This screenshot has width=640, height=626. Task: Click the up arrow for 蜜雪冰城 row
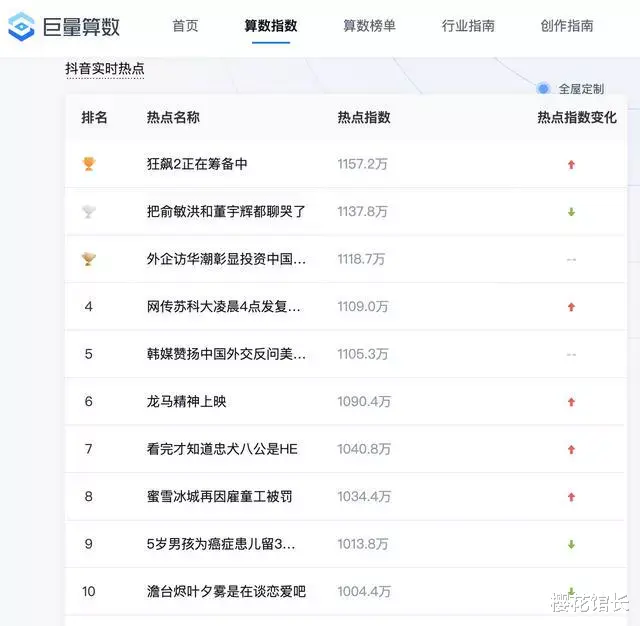(x=571, y=497)
